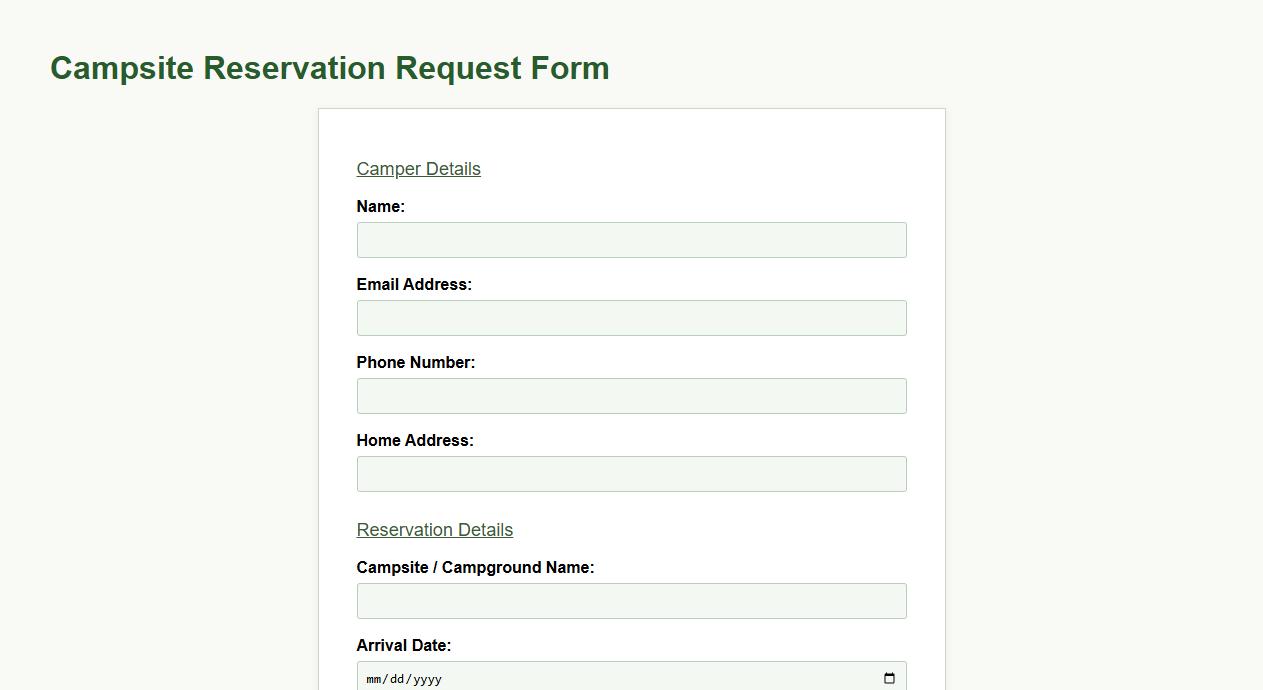Select the month segment of Arrival Date
Image resolution: width=1263 pixels, height=690 pixels.
click(x=374, y=678)
